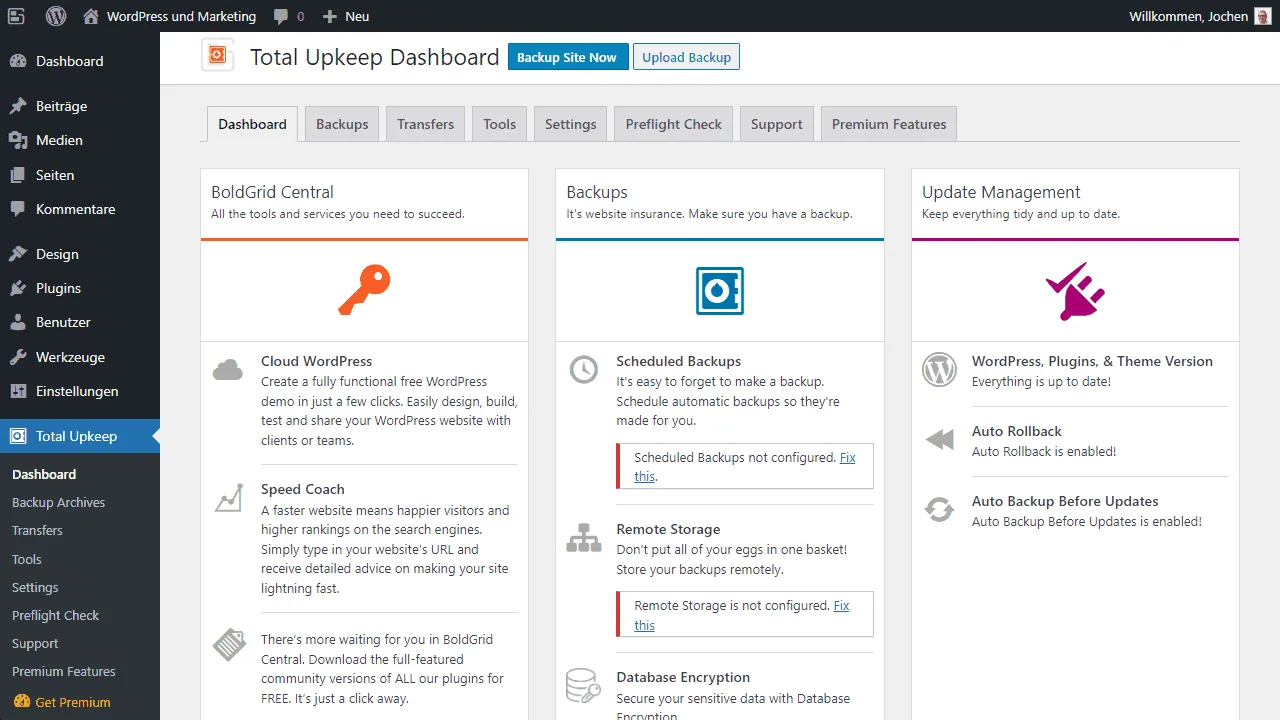Click the magenta plug icon in Update Management
1280x720 pixels.
coord(1075,291)
